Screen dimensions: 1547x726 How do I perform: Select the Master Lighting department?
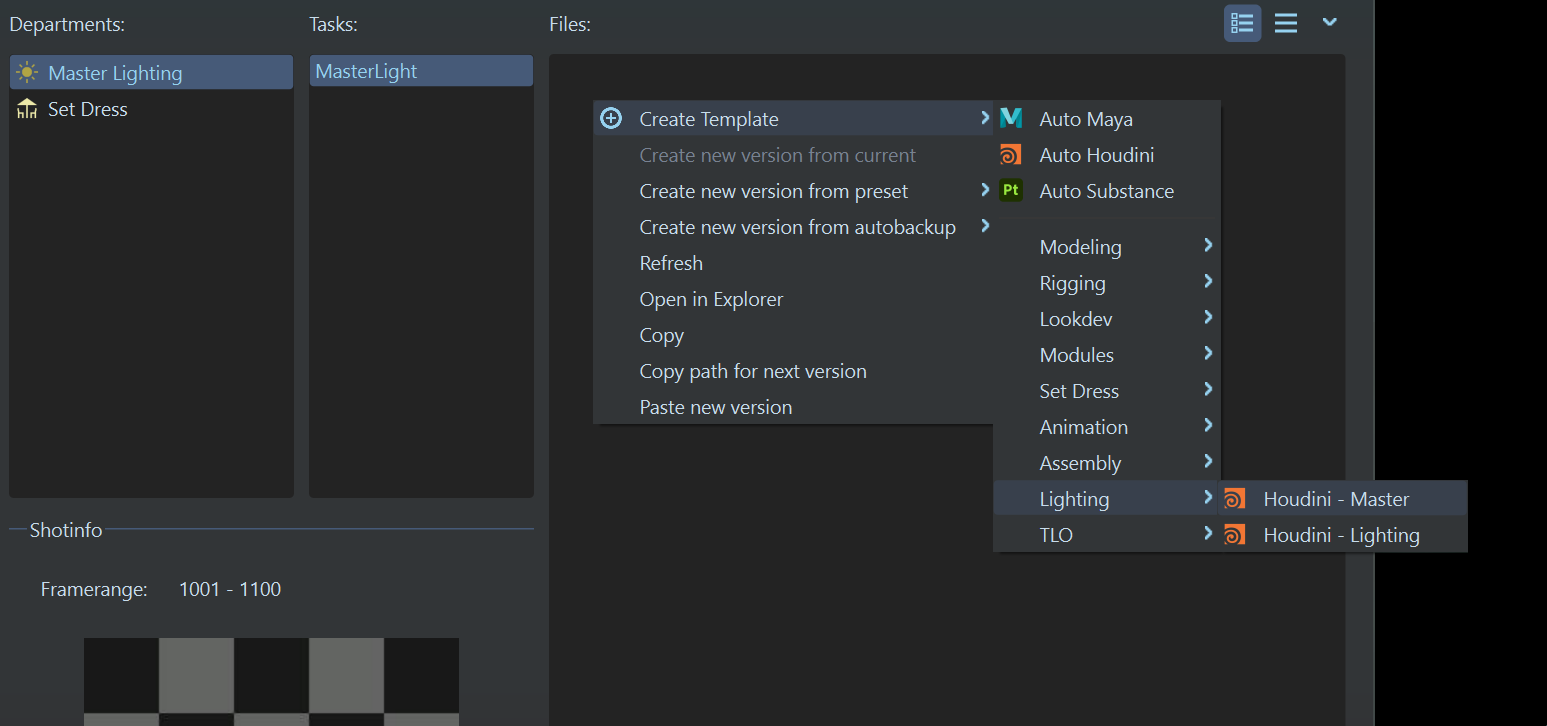click(115, 73)
